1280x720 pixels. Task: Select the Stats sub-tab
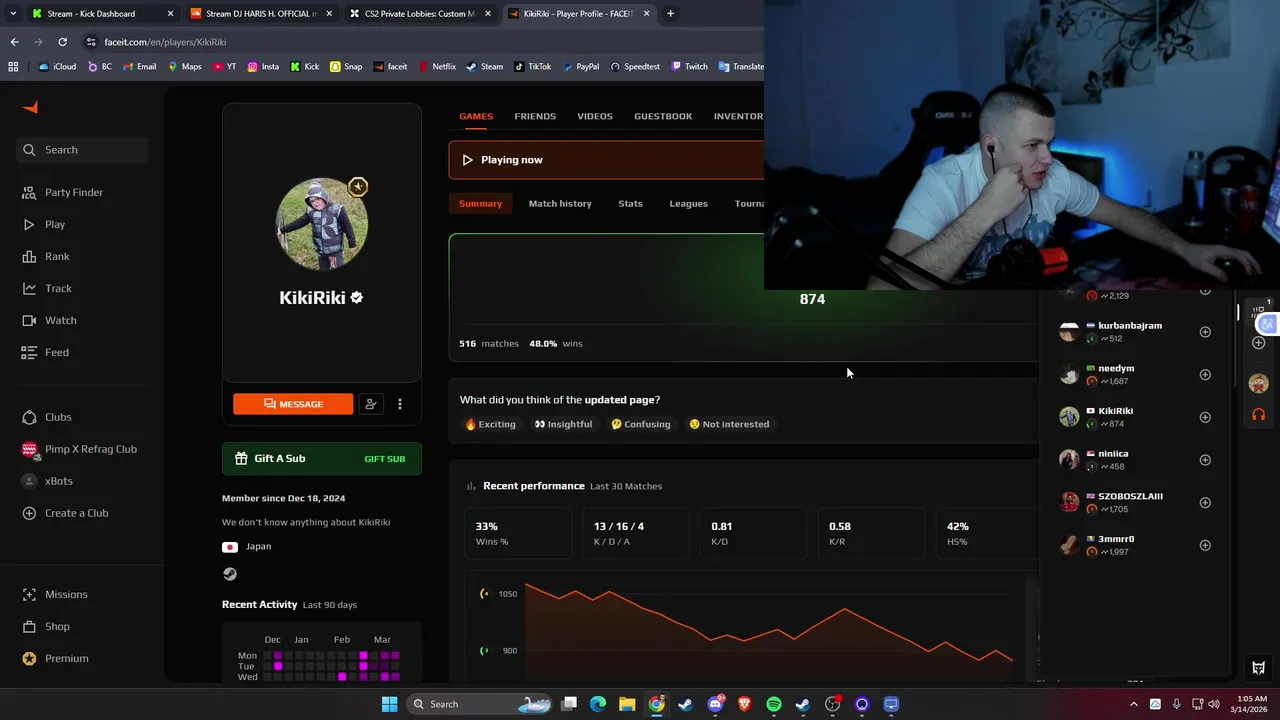click(630, 203)
